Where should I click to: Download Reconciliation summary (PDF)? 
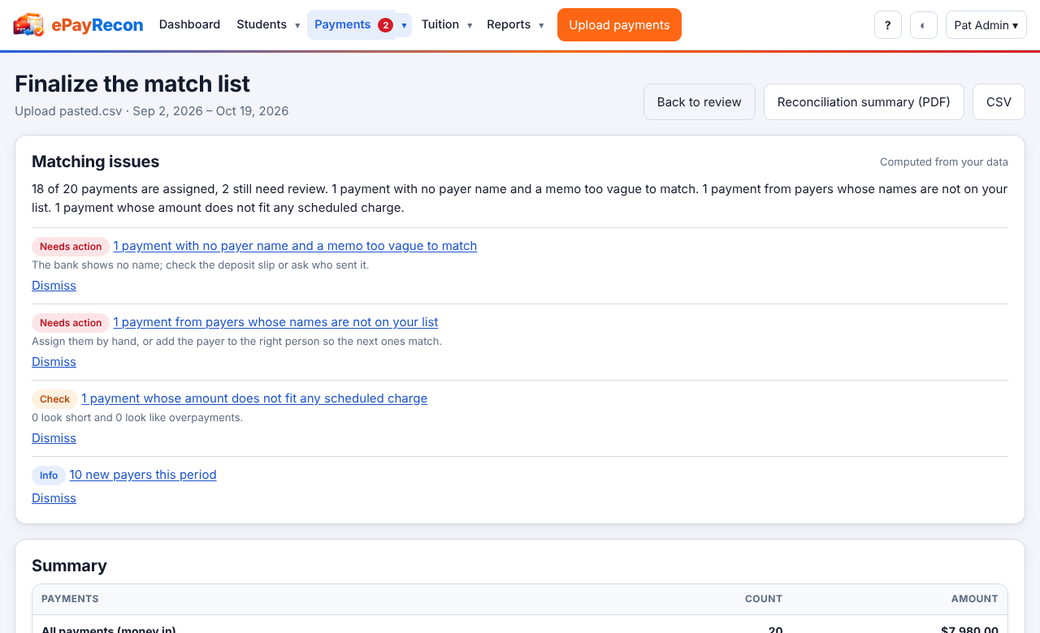[864, 102]
